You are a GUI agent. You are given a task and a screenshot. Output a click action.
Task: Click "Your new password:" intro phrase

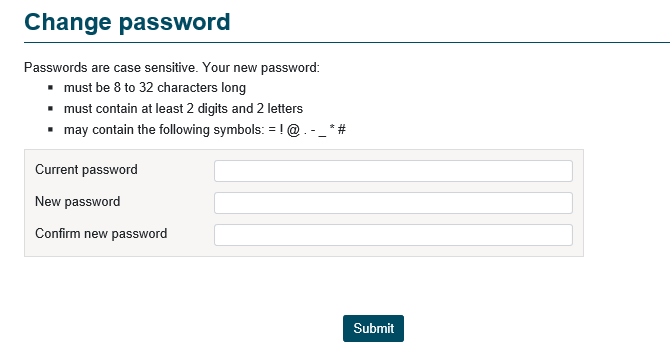261,67
